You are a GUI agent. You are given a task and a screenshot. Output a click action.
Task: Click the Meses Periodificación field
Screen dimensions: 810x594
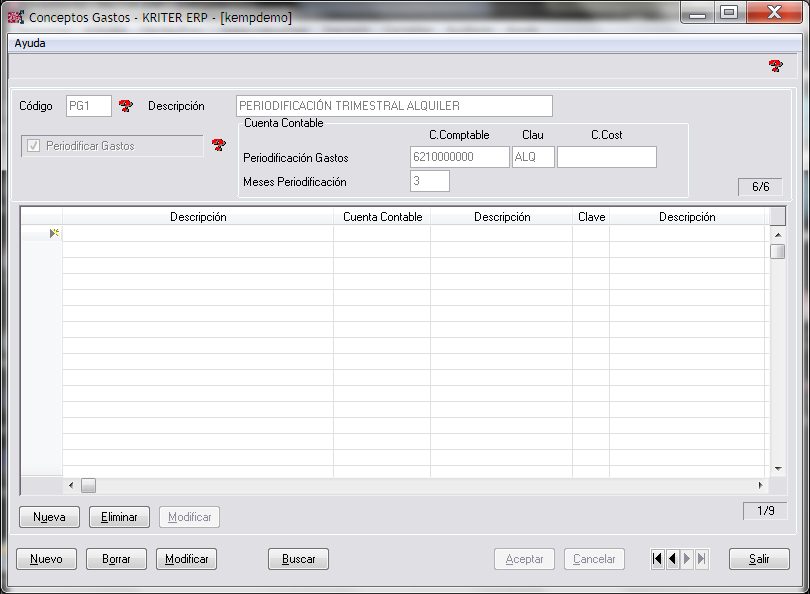pos(430,181)
